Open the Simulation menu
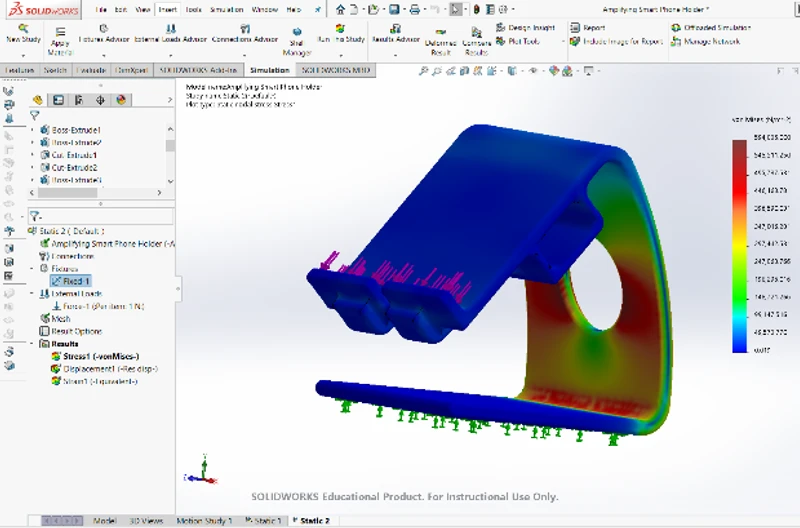800x528 pixels. click(227, 9)
